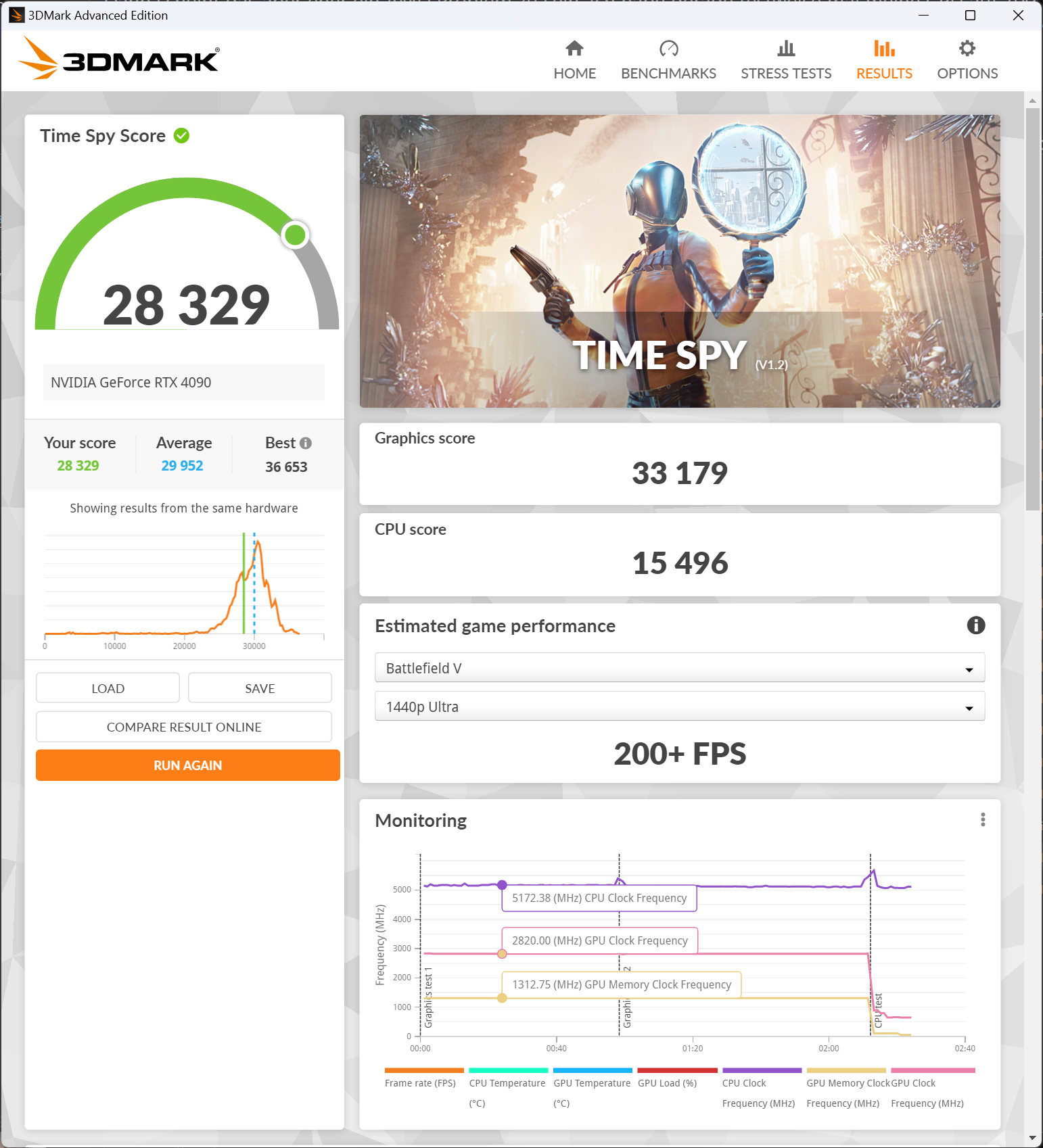
Task: Click the score gauge green indicator knob
Action: tap(295, 235)
